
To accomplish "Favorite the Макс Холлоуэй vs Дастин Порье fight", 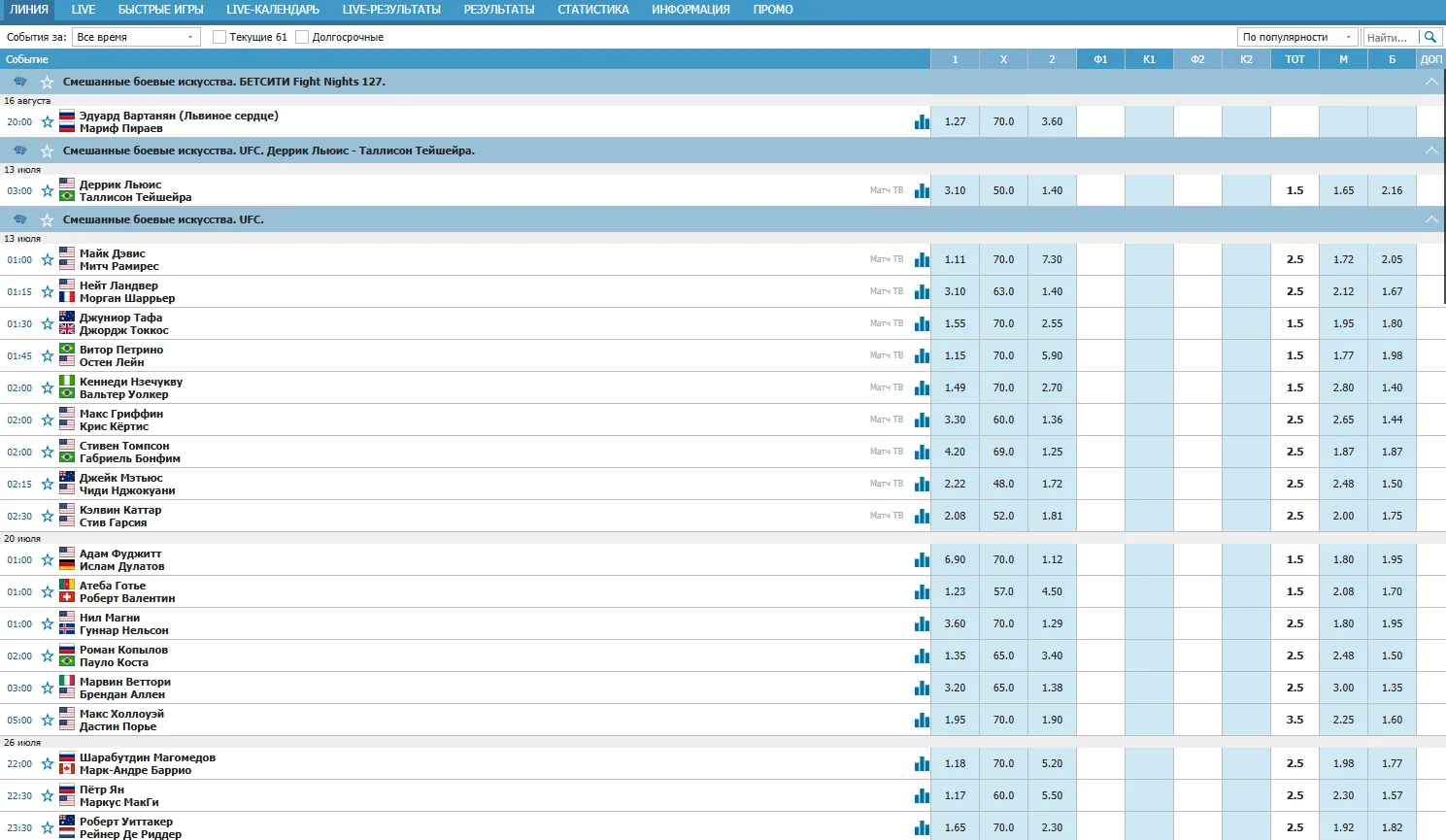I will pos(47,721).
